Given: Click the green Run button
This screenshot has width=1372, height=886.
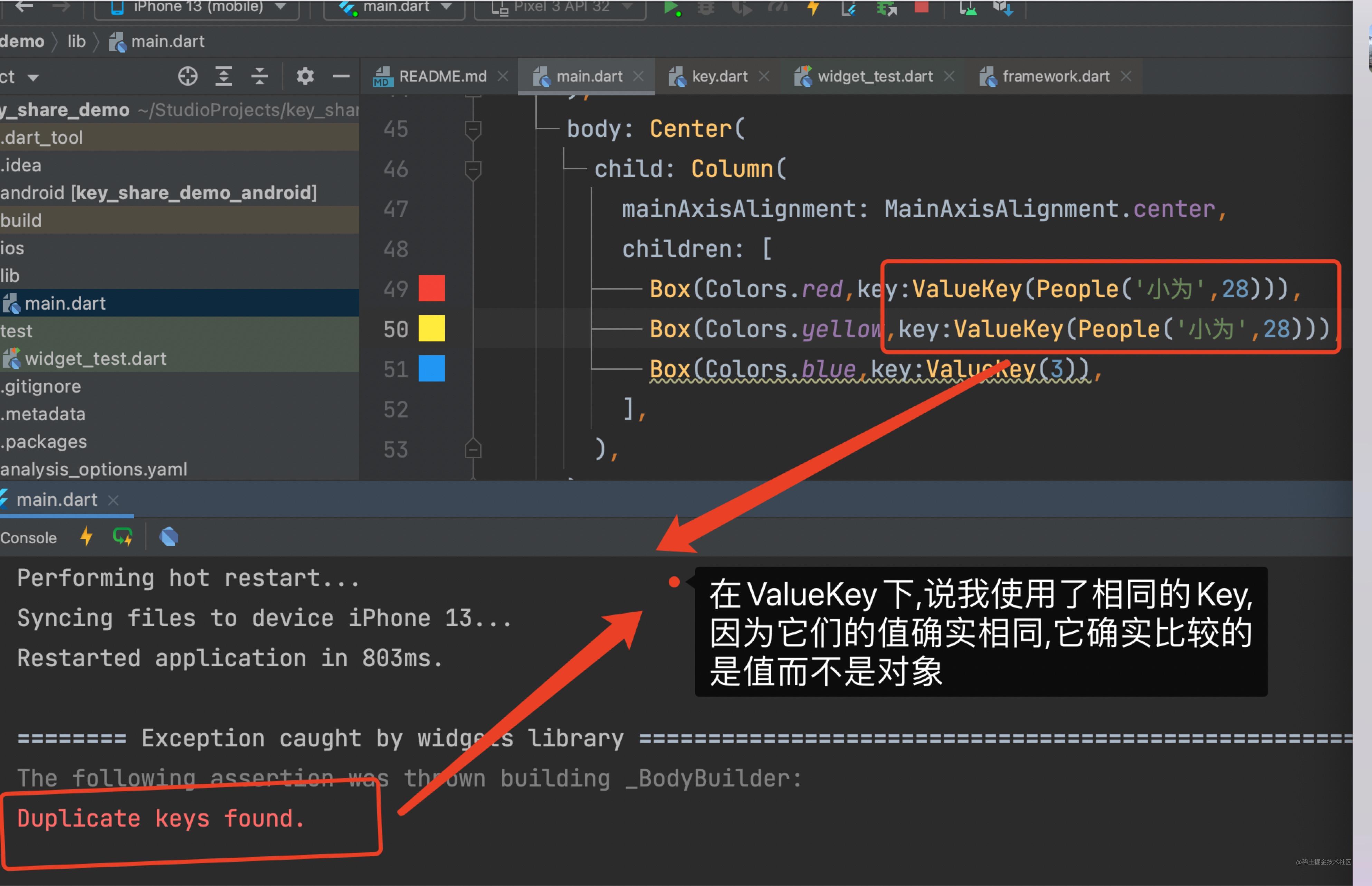Looking at the screenshot, I should [x=670, y=7].
